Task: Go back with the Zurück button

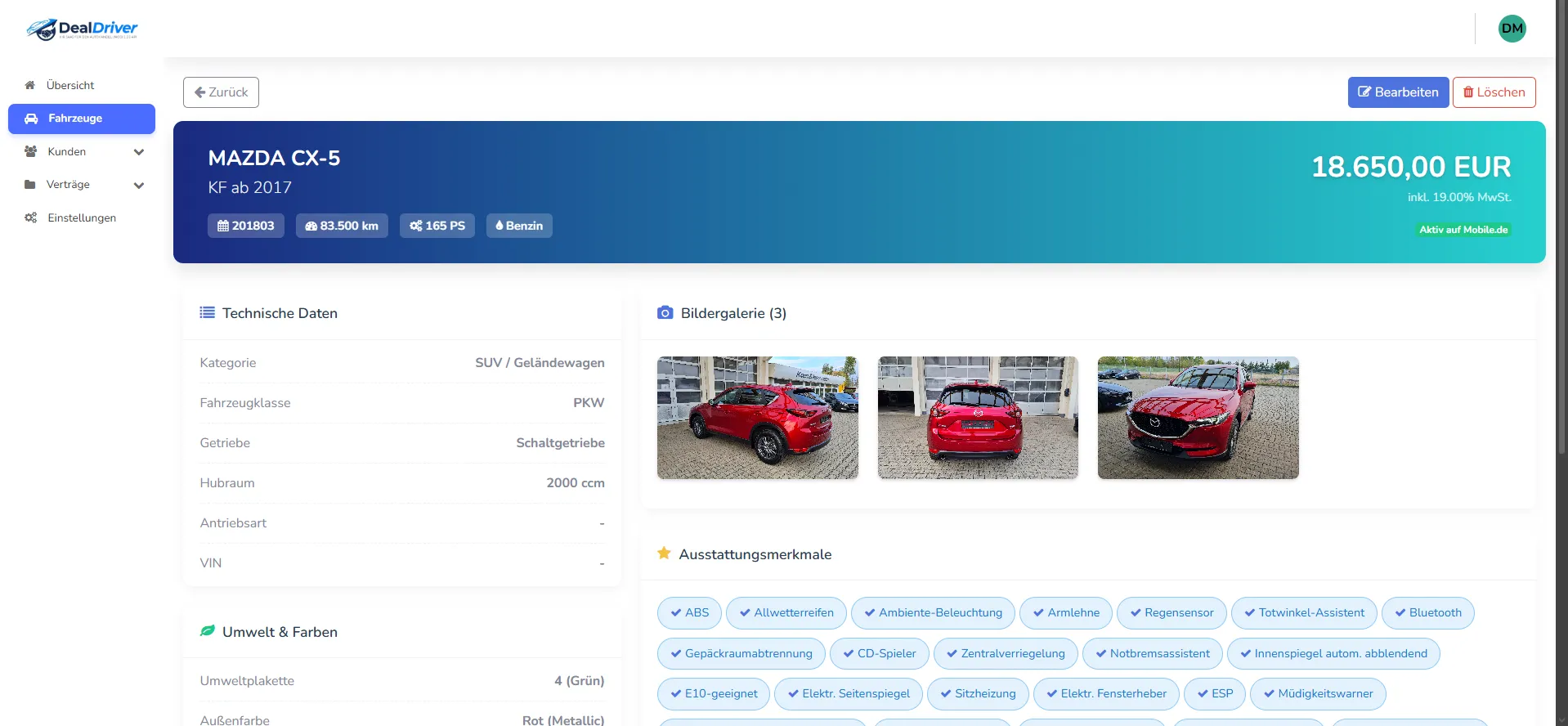Action: (221, 92)
